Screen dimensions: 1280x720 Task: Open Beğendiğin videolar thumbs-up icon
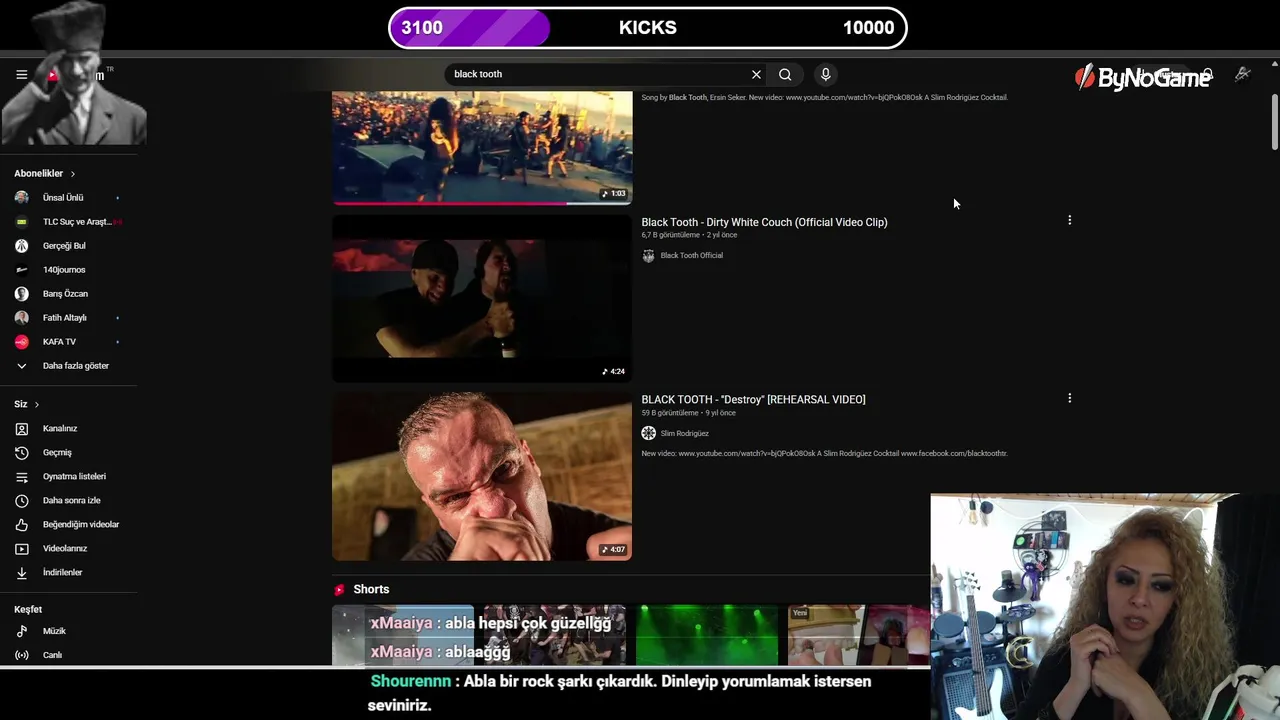click(22, 525)
